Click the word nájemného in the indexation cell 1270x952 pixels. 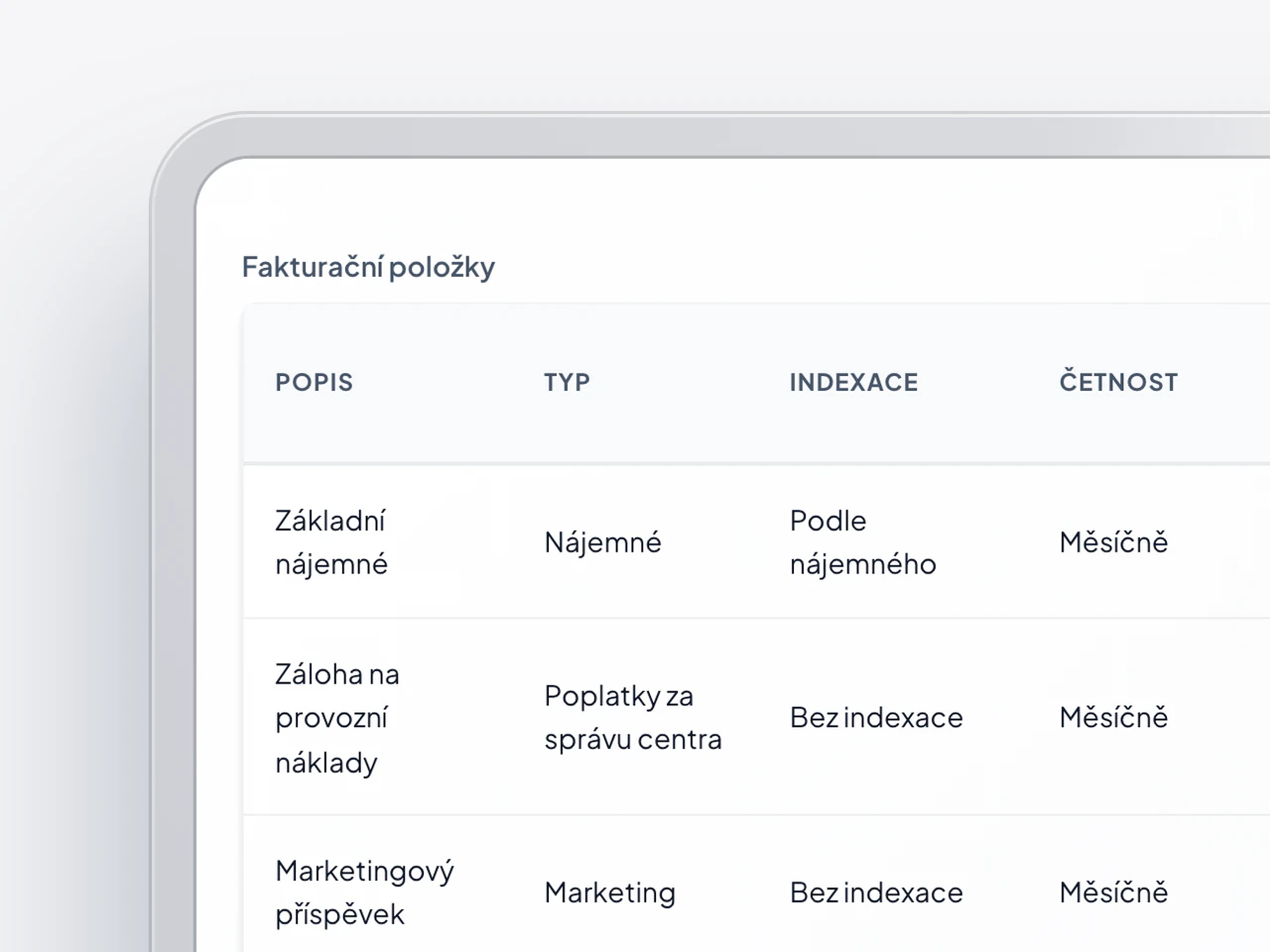coord(862,564)
